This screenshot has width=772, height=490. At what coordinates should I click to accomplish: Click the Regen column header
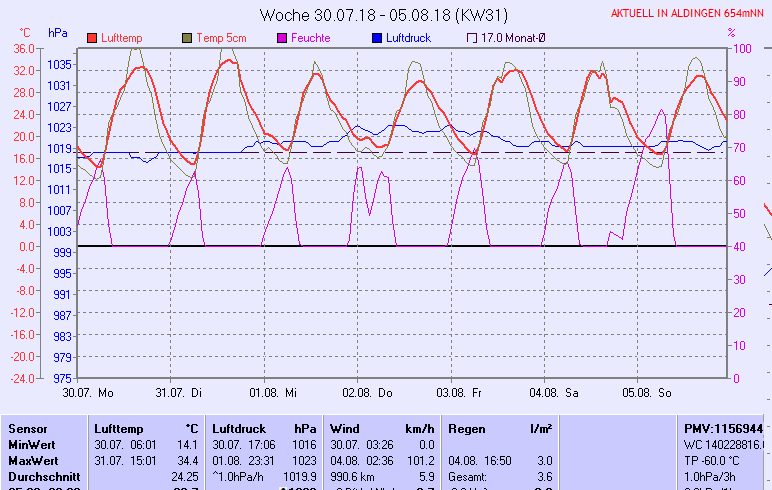click(467, 428)
